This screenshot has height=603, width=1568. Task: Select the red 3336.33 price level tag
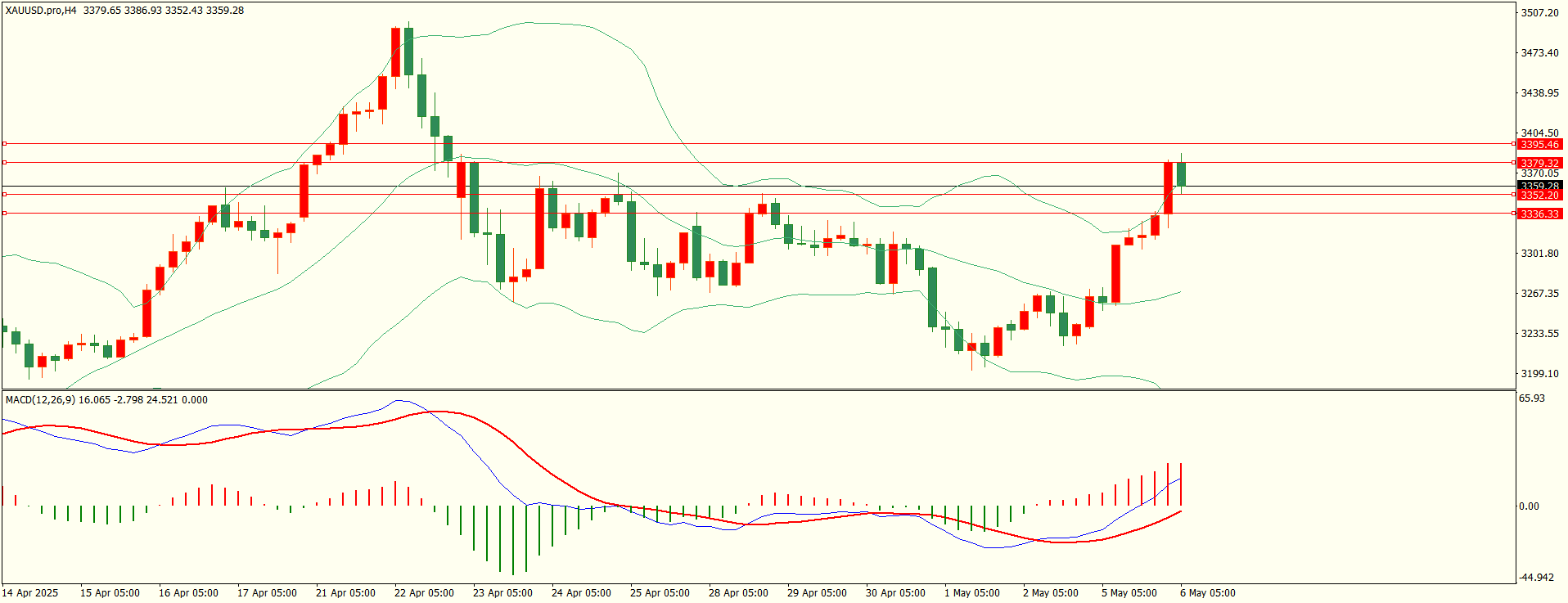pyautogui.click(x=1539, y=214)
